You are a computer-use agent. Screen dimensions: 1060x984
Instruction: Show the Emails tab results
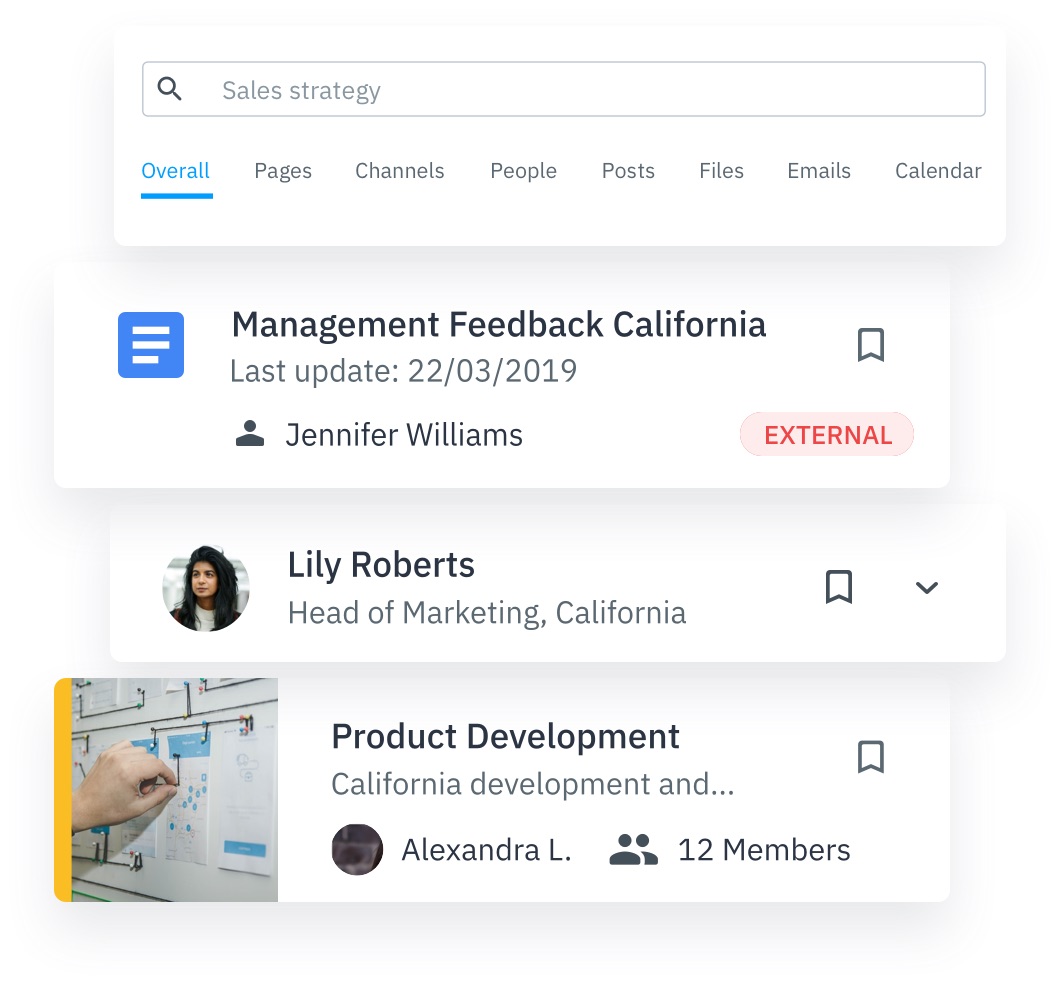click(x=819, y=171)
